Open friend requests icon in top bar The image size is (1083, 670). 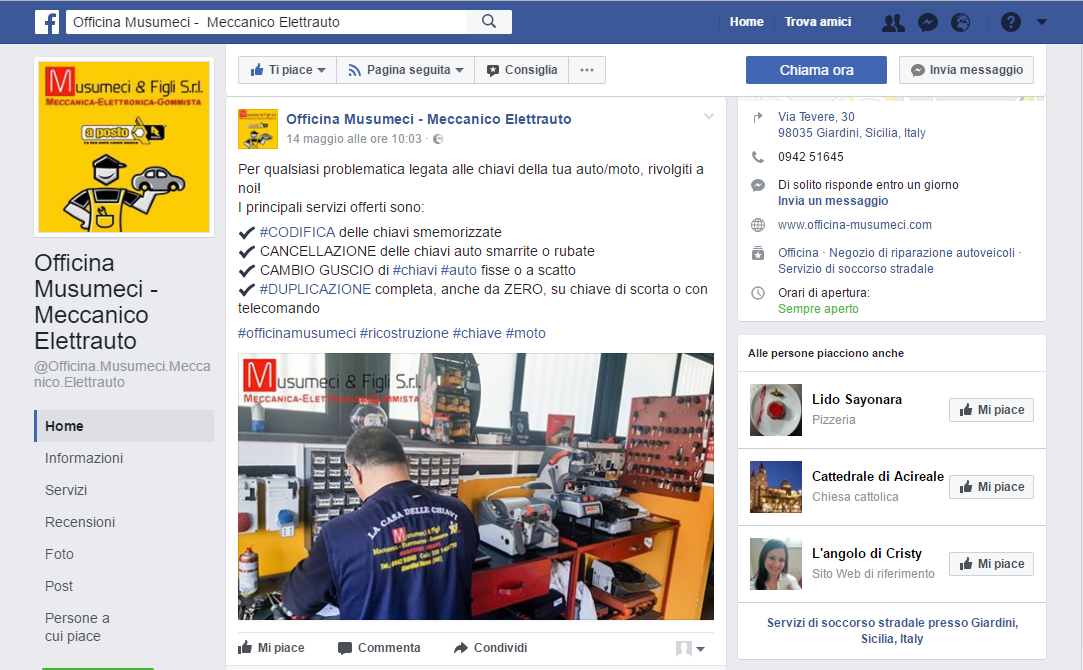pos(893,23)
